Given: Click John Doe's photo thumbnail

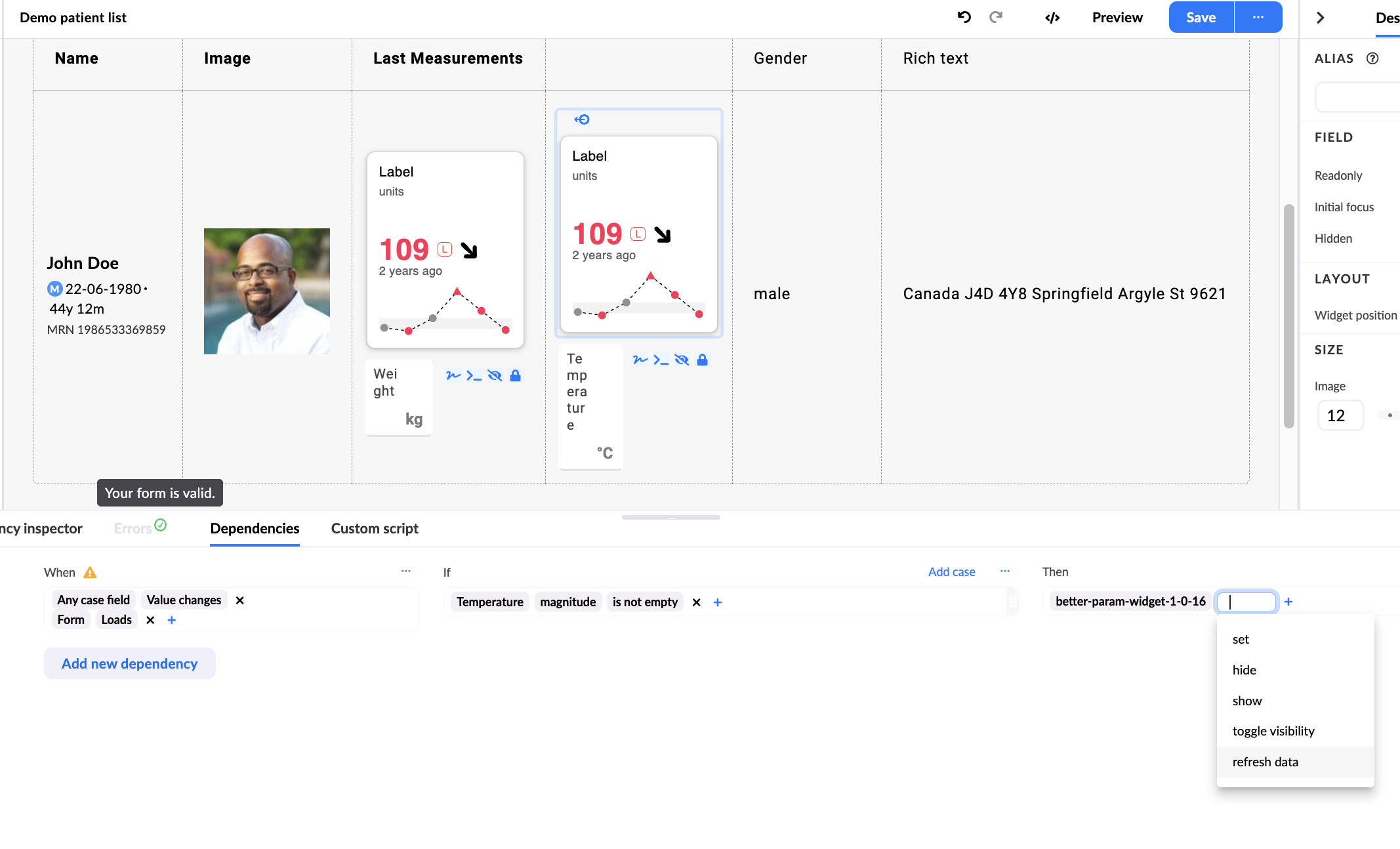Looking at the screenshot, I should [267, 291].
